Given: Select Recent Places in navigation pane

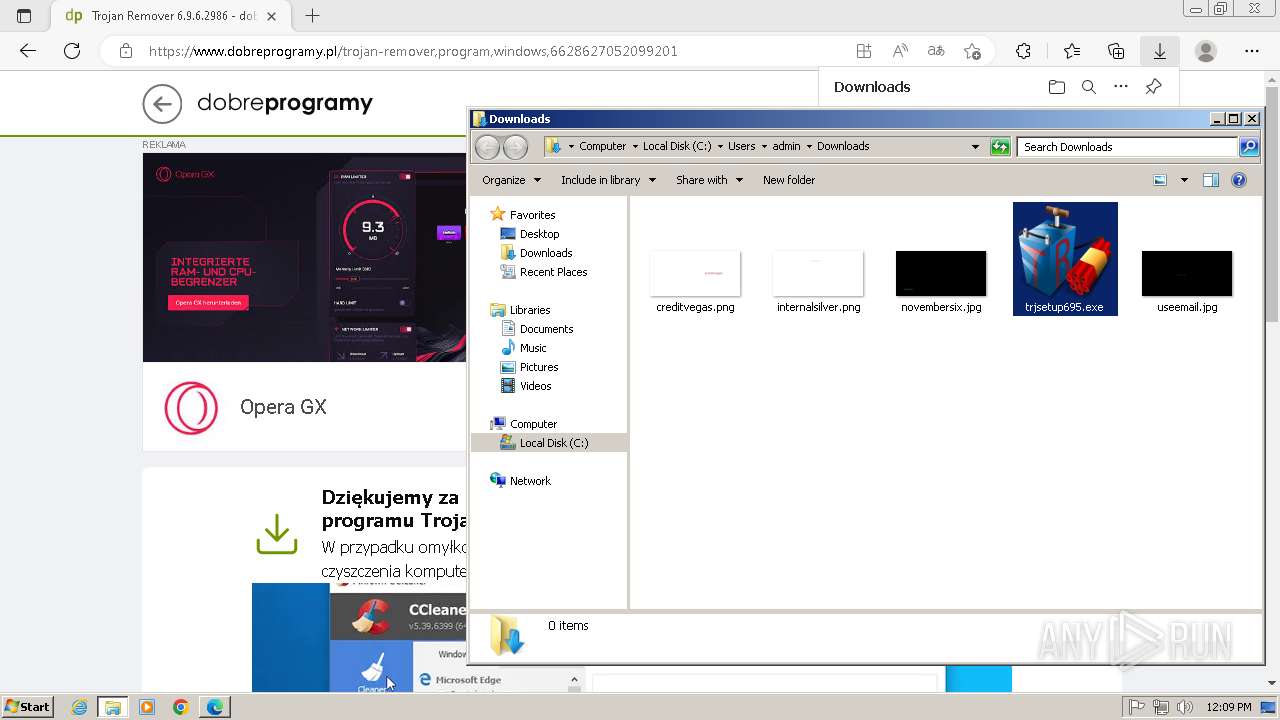Looking at the screenshot, I should pos(553,272).
